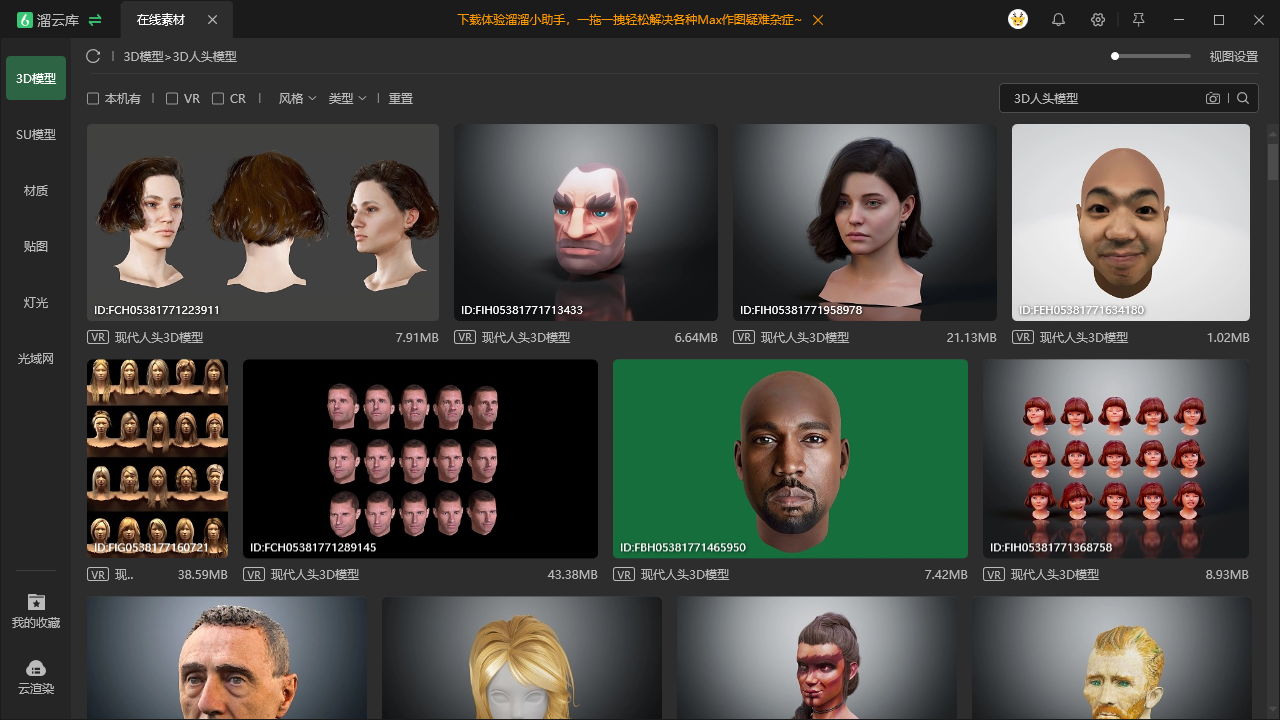Pin the window with pushpin icon
The height and width of the screenshot is (720, 1280).
tap(1138, 20)
